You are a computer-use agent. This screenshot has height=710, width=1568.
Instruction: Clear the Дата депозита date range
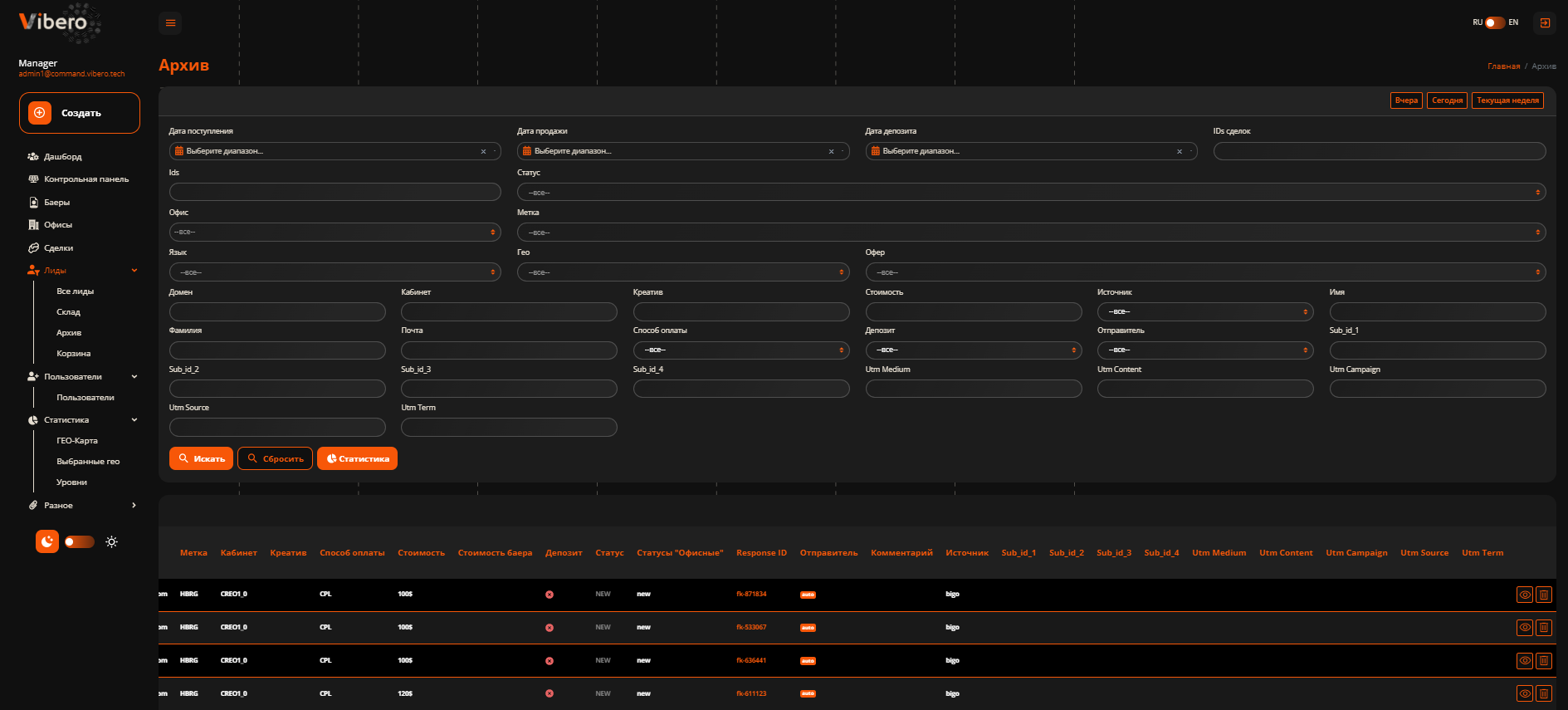tap(1179, 151)
